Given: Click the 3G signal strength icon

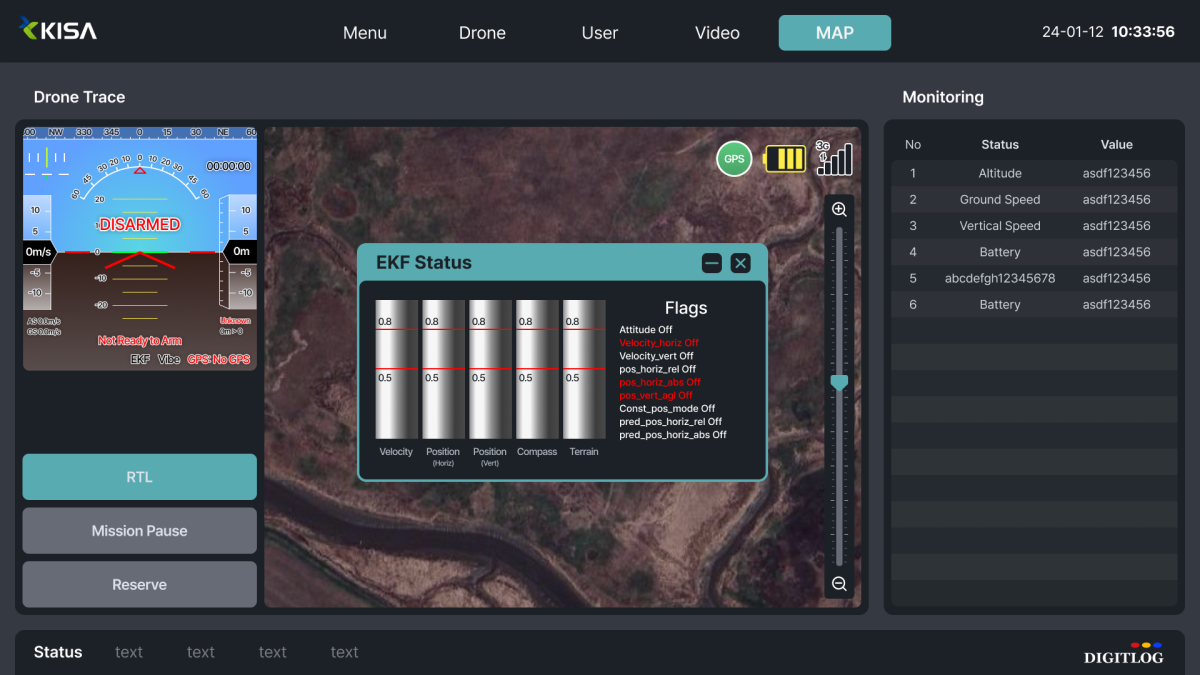Looking at the screenshot, I should click(x=834, y=159).
